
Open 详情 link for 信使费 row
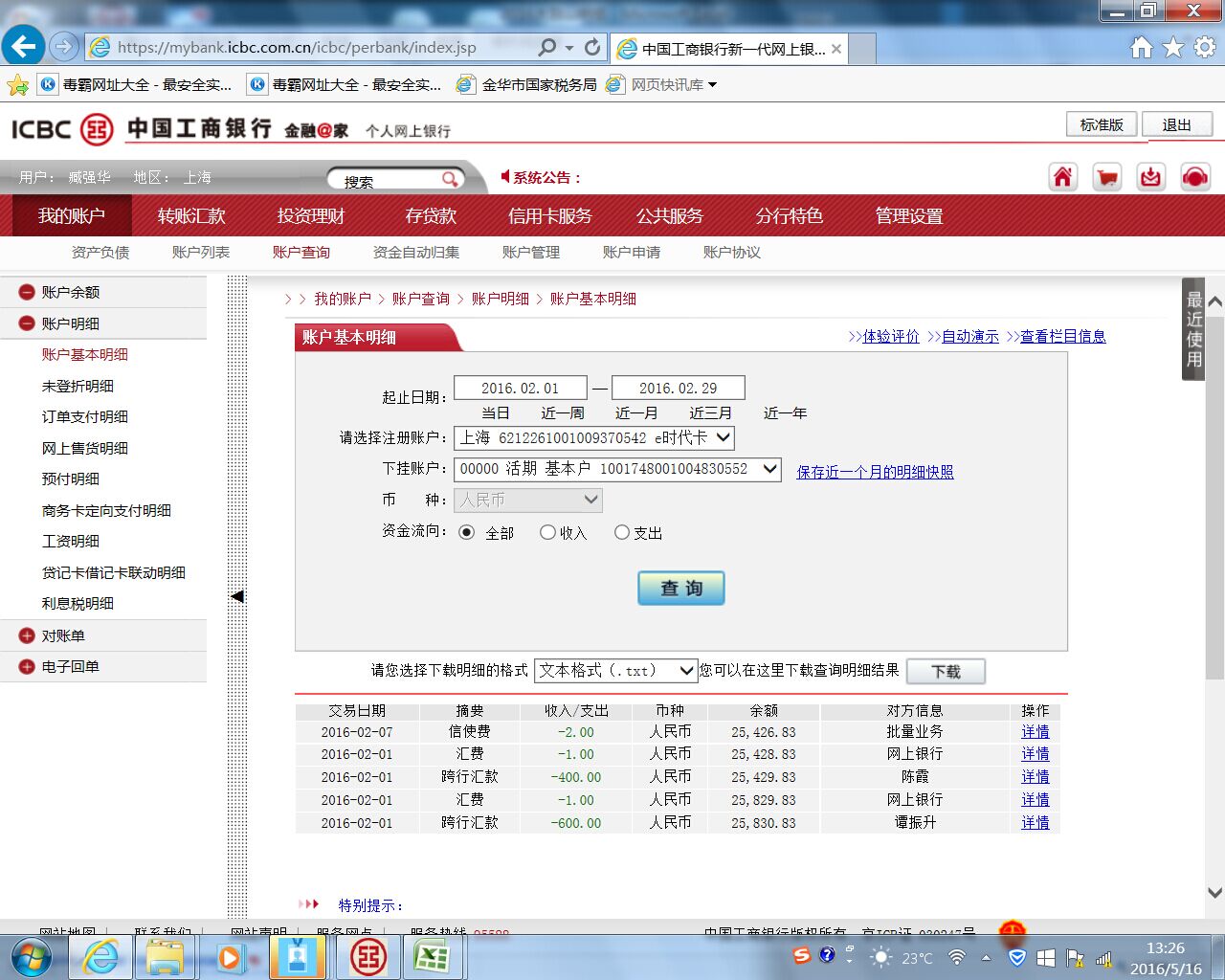click(1035, 731)
